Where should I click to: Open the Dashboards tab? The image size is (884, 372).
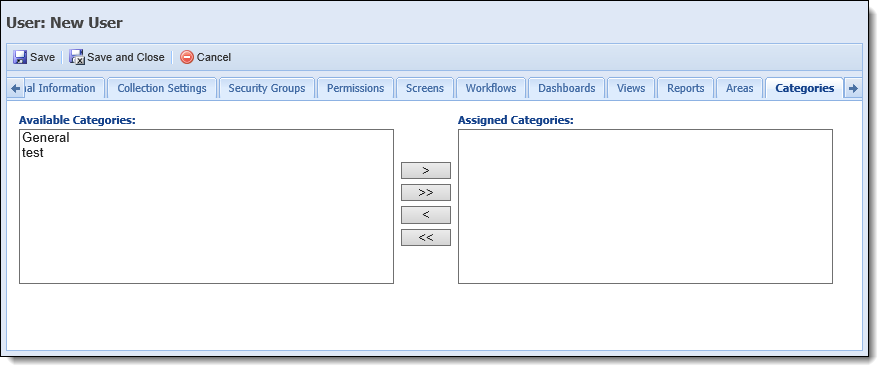pyautogui.click(x=567, y=88)
